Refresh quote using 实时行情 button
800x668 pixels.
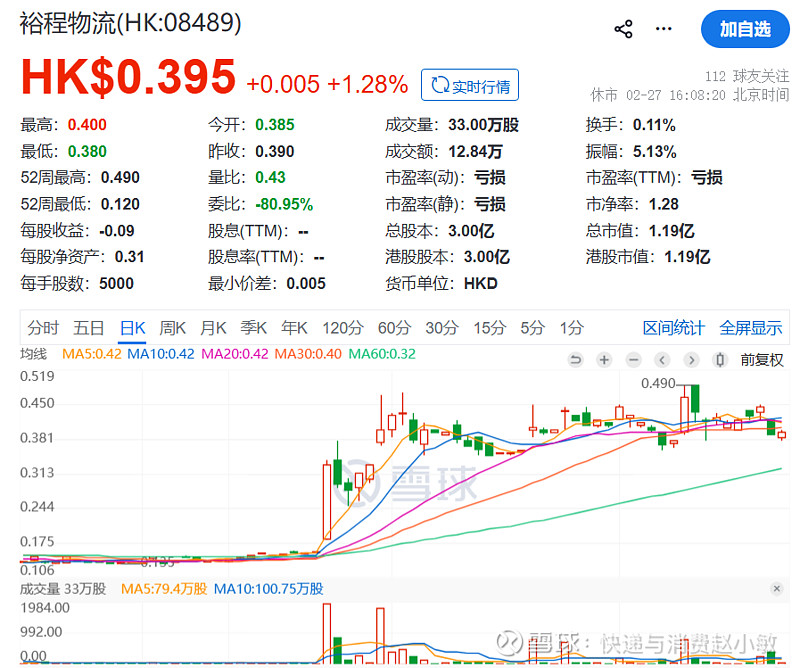470,85
